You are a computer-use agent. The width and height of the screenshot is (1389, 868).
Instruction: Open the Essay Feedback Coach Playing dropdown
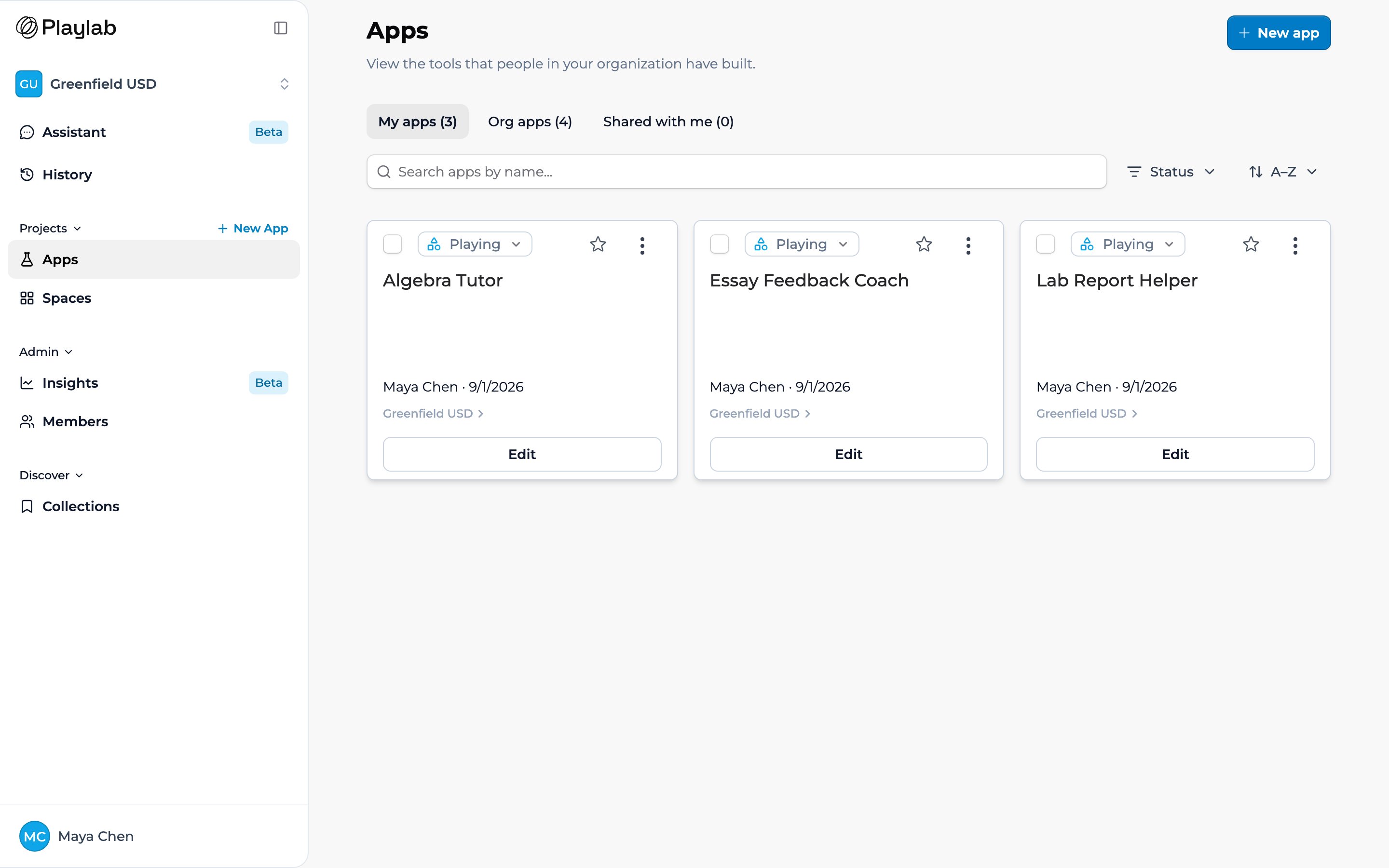[x=801, y=244]
